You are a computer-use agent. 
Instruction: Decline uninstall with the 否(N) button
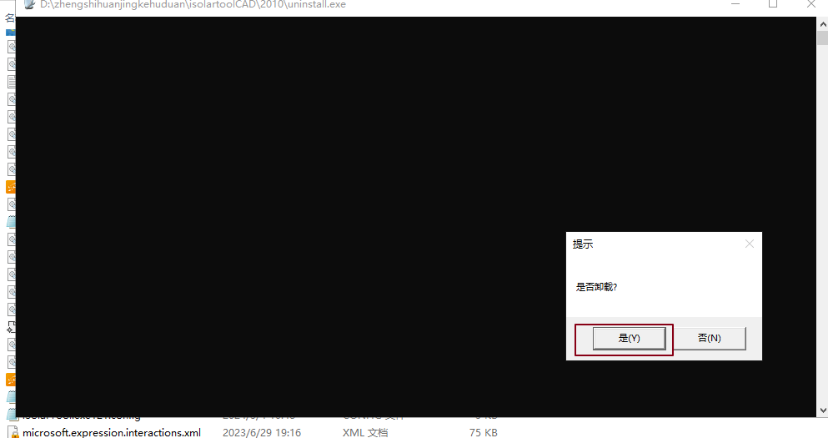[x=709, y=338]
